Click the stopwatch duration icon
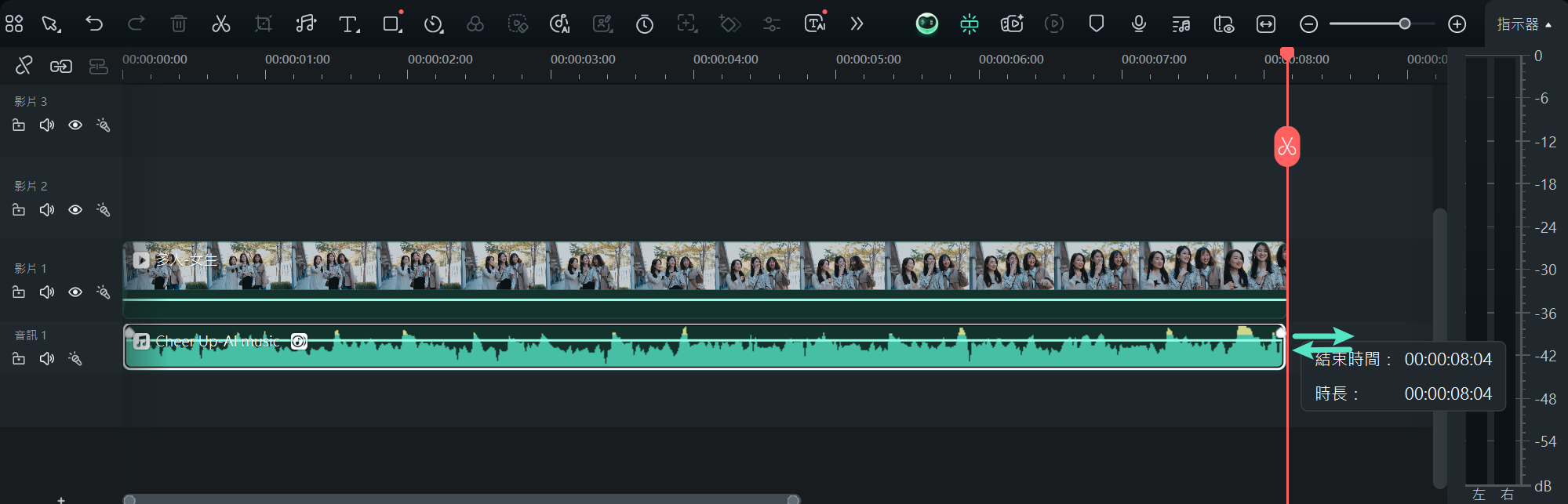The width and height of the screenshot is (1568, 504). tap(645, 24)
